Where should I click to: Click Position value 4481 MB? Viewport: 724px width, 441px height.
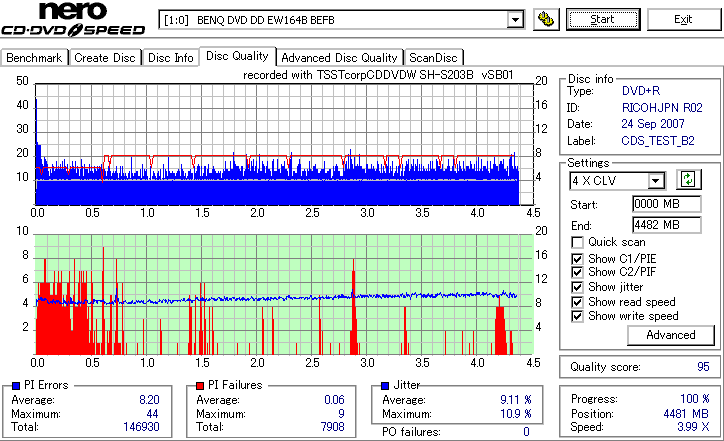pyautogui.click(x=686, y=414)
